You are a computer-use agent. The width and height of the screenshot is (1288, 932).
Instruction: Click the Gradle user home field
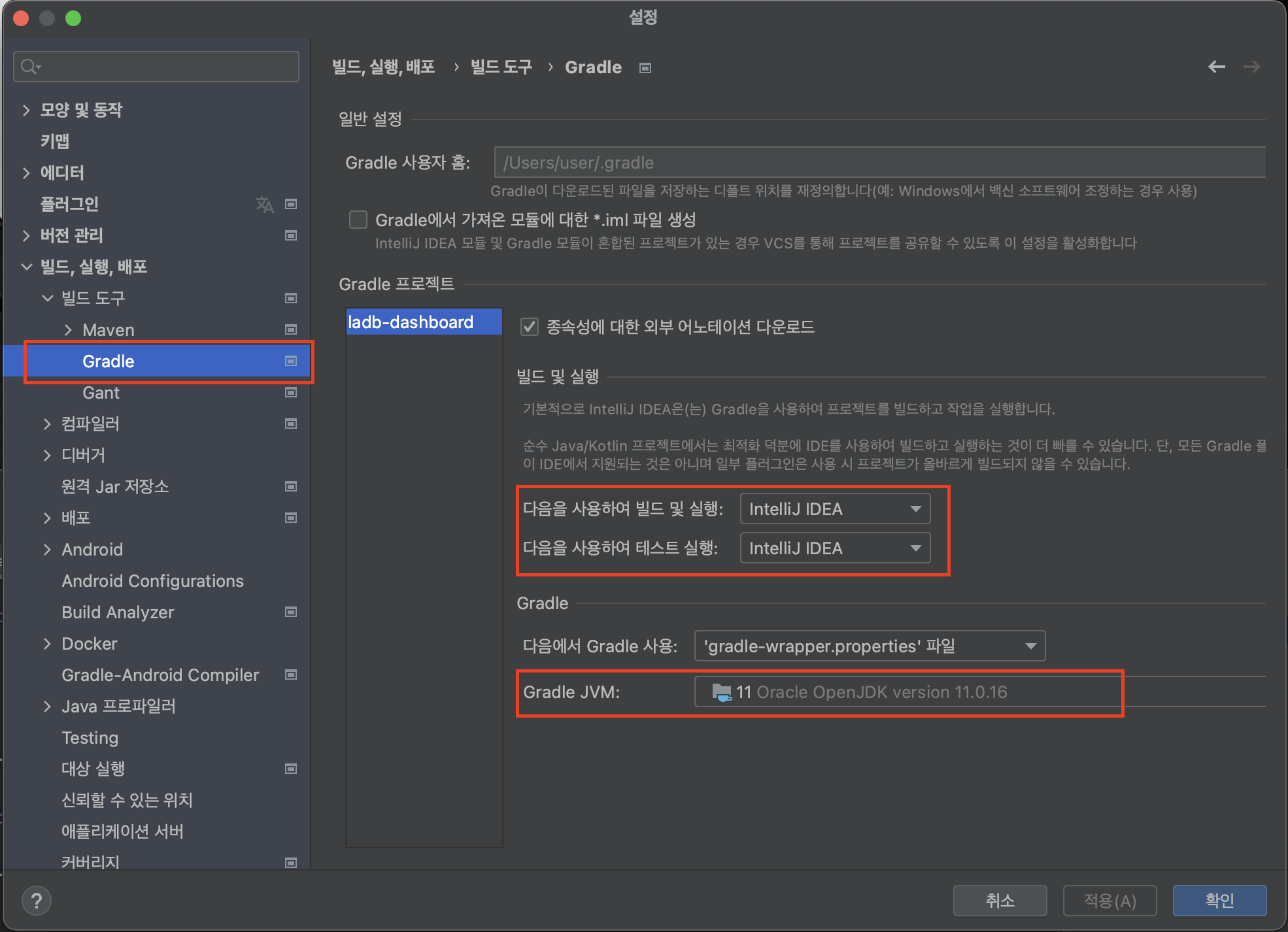point(879,163)
